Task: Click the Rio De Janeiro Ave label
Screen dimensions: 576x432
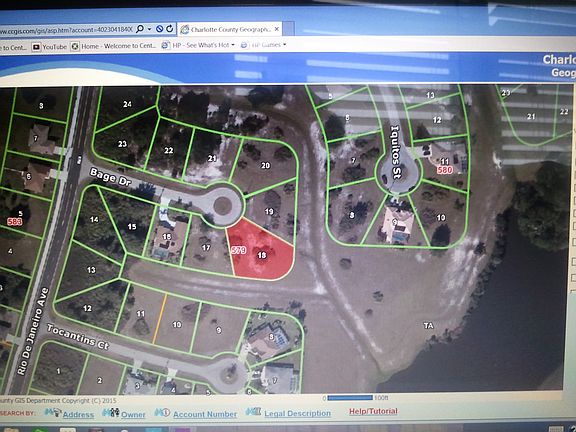Action: [x=33, y=331]
